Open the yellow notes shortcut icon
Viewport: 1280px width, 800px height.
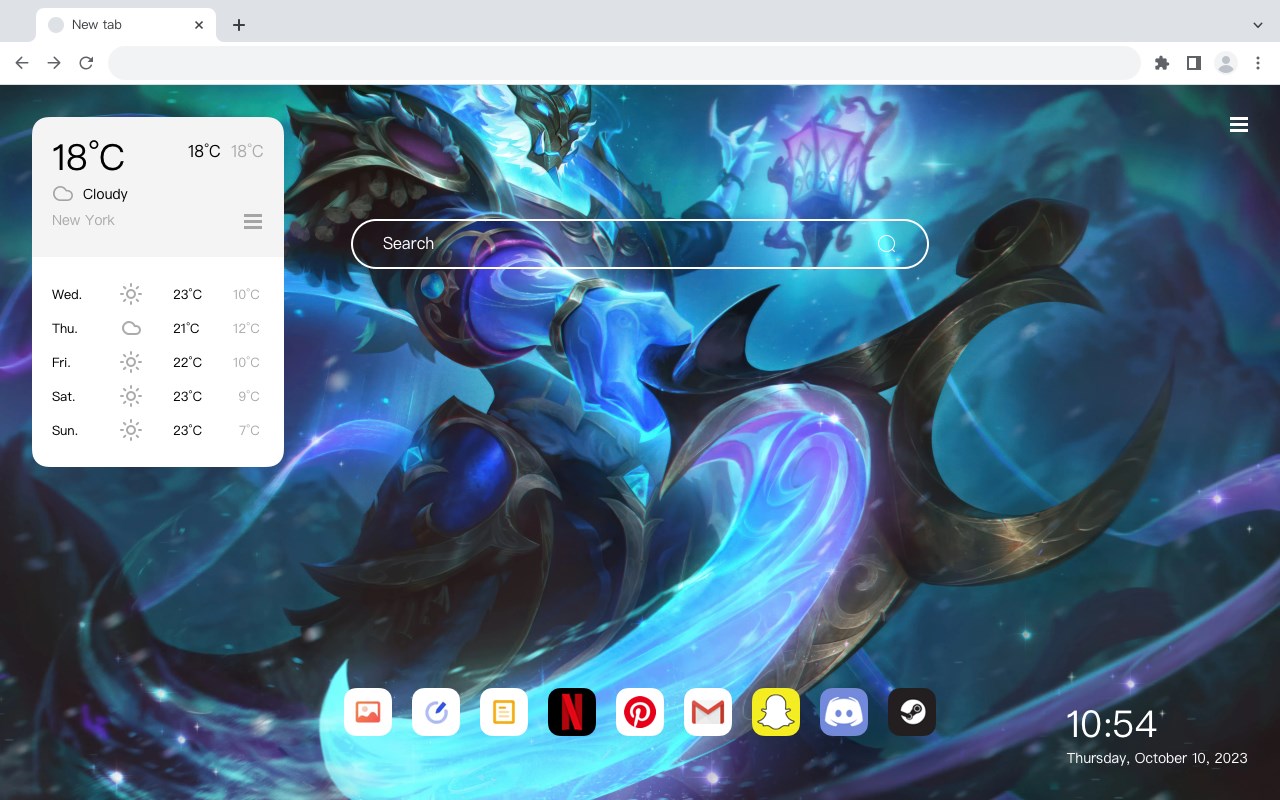504,712
